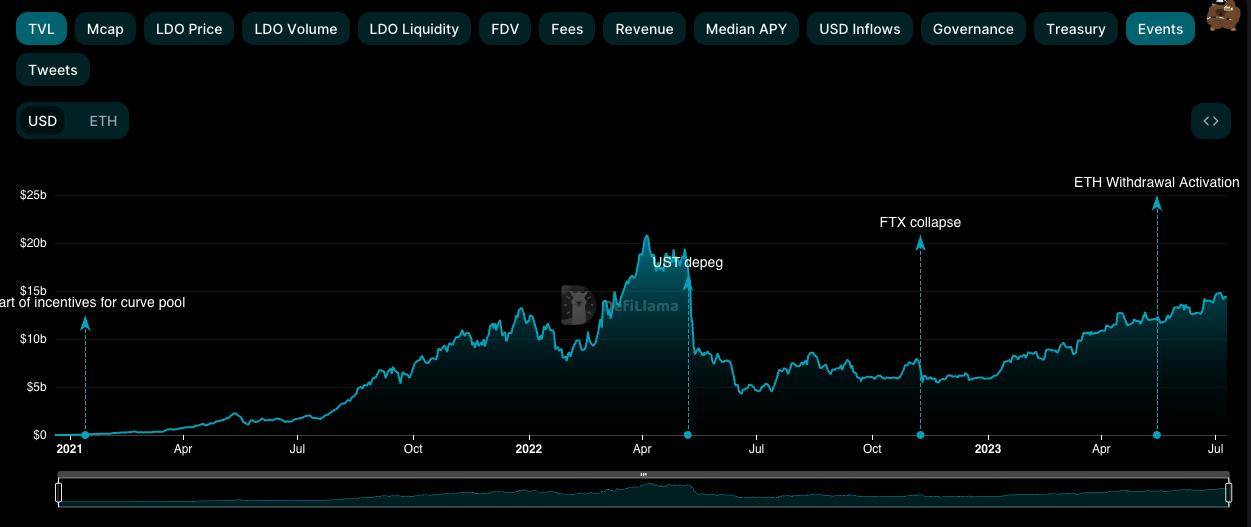The width and height of the screenshot is (1251, 527).
Task: Click the $25b axis label
Action: pyautogui.click(x=33, y=195)
